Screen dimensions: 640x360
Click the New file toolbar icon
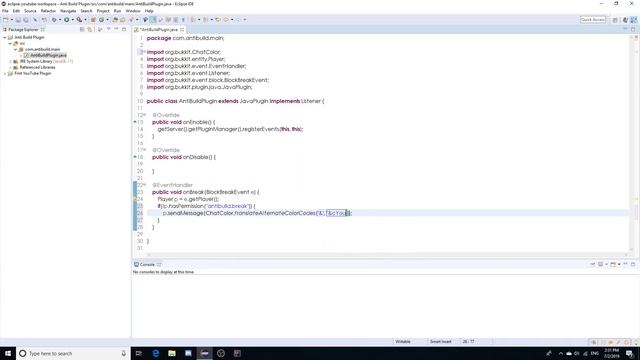coord(6,20)
